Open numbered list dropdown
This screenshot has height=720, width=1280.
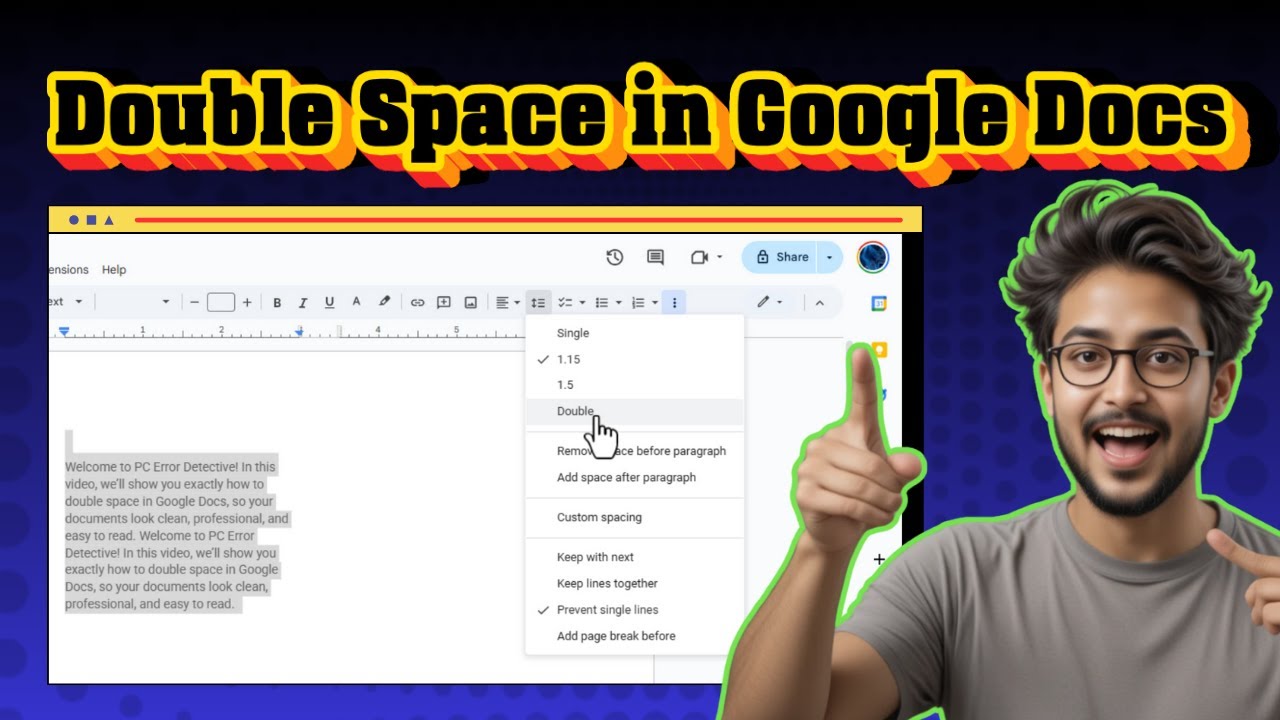645,302
